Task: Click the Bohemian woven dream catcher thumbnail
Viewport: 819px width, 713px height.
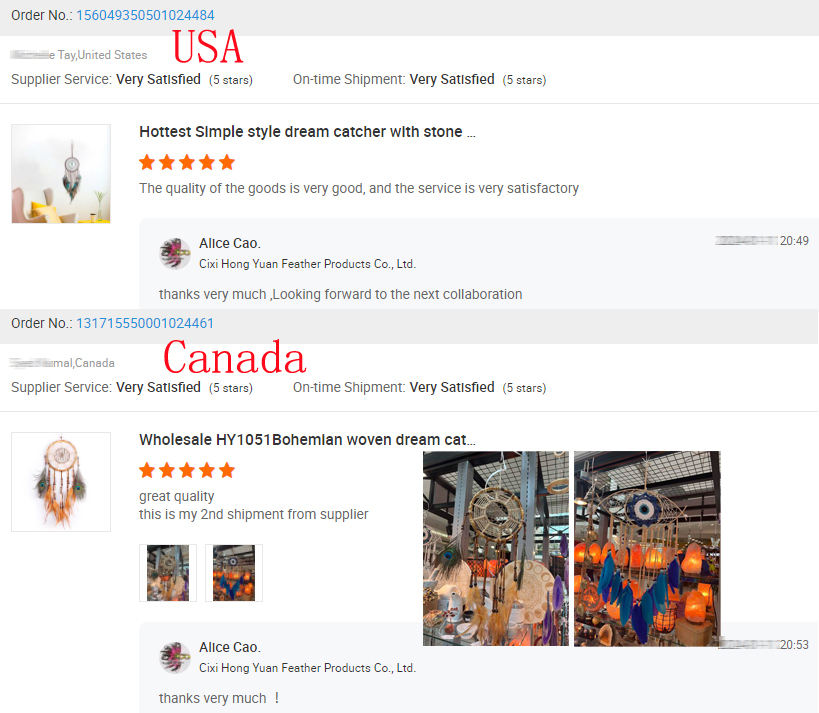Action: pyautogui.click(x=61, y=482)
